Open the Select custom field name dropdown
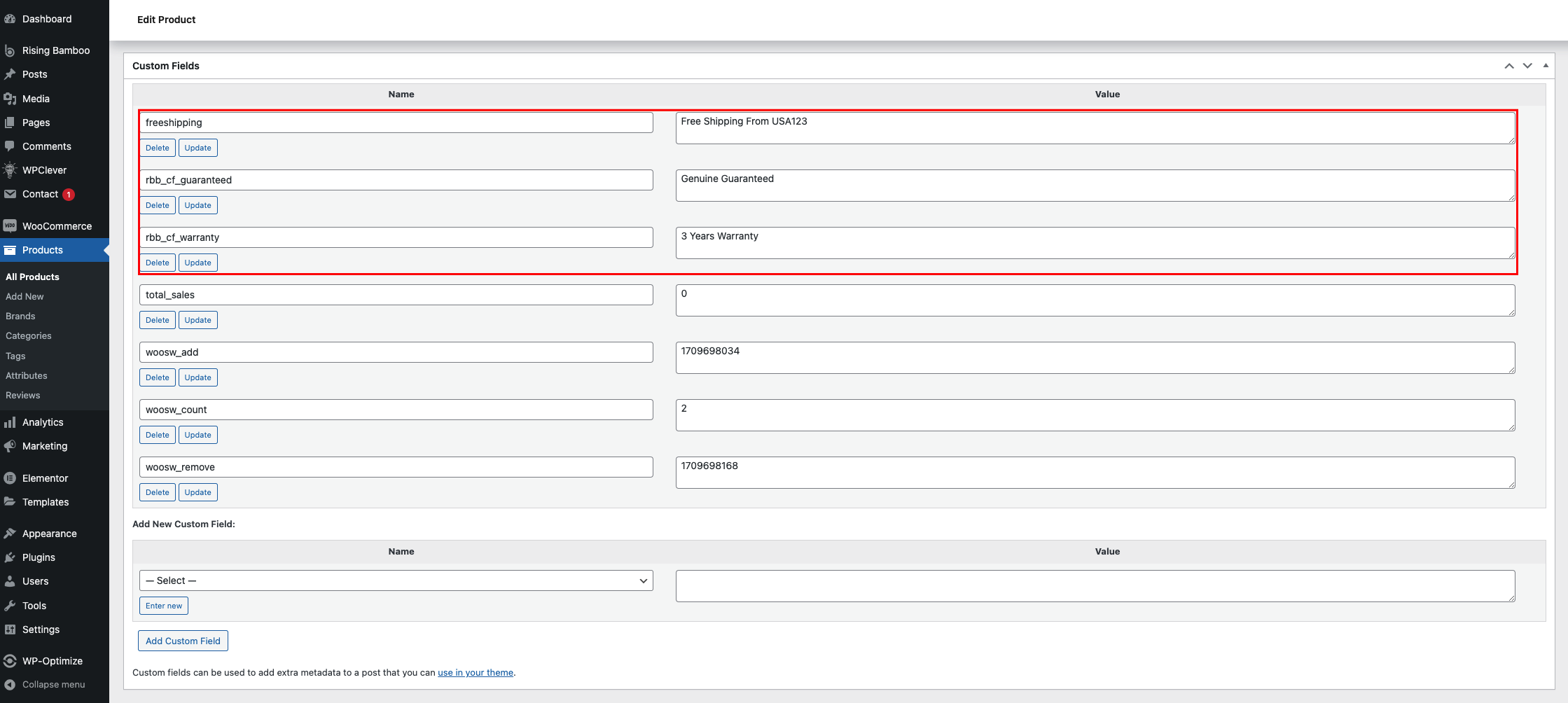1568x703 pixels. click(x=396, y=580)
